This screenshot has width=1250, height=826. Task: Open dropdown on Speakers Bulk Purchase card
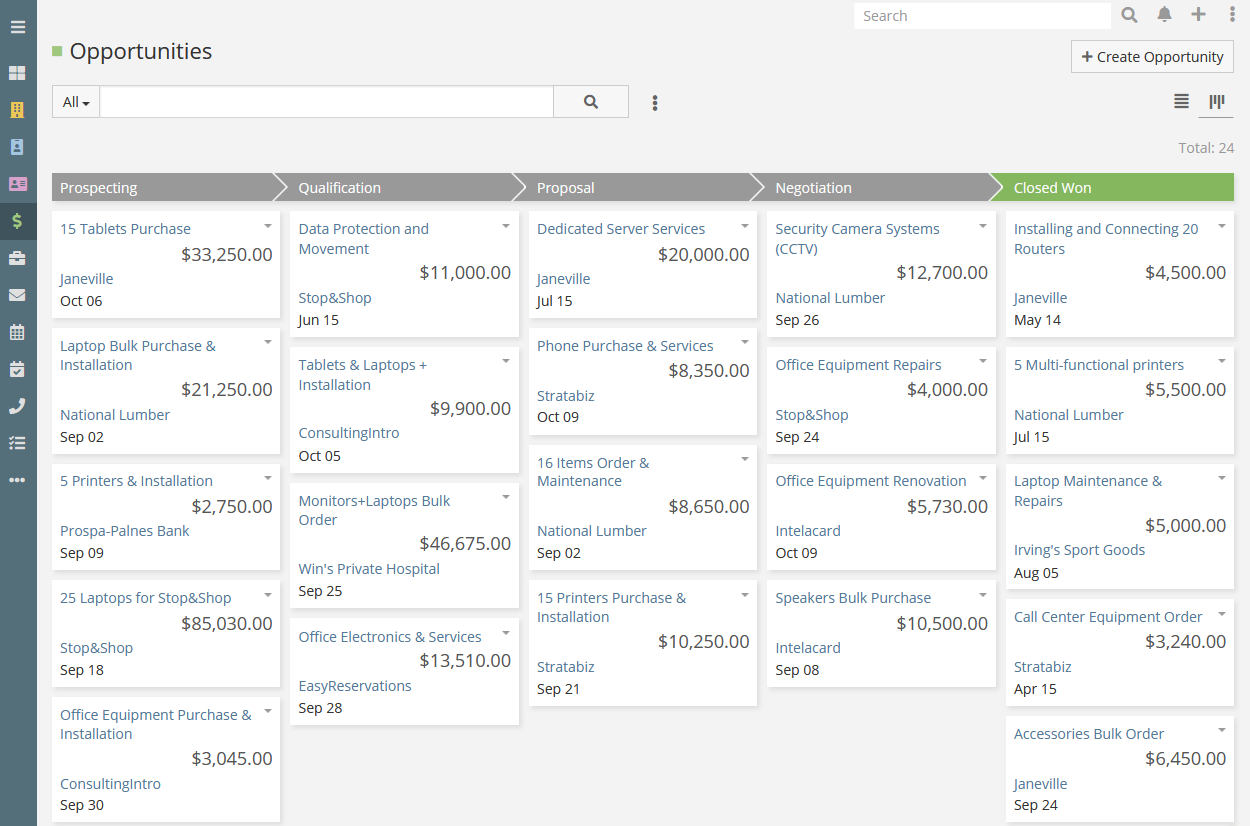983,595
